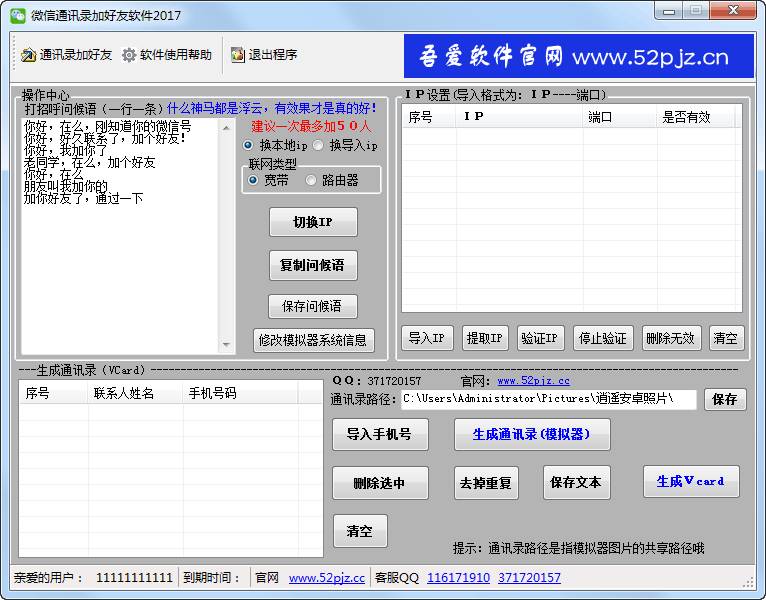766x600 pixels.
Task: Click 导入手机号 button
Action: click(x=380, y=434)
